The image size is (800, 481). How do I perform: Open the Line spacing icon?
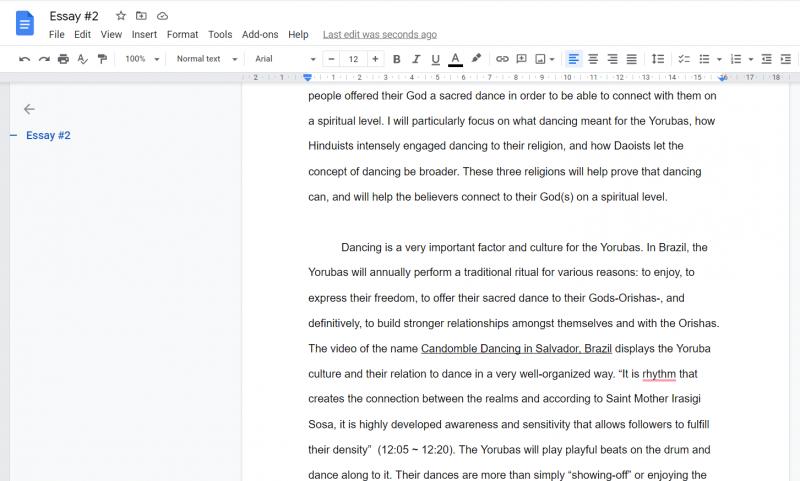[x=658, y=59]
